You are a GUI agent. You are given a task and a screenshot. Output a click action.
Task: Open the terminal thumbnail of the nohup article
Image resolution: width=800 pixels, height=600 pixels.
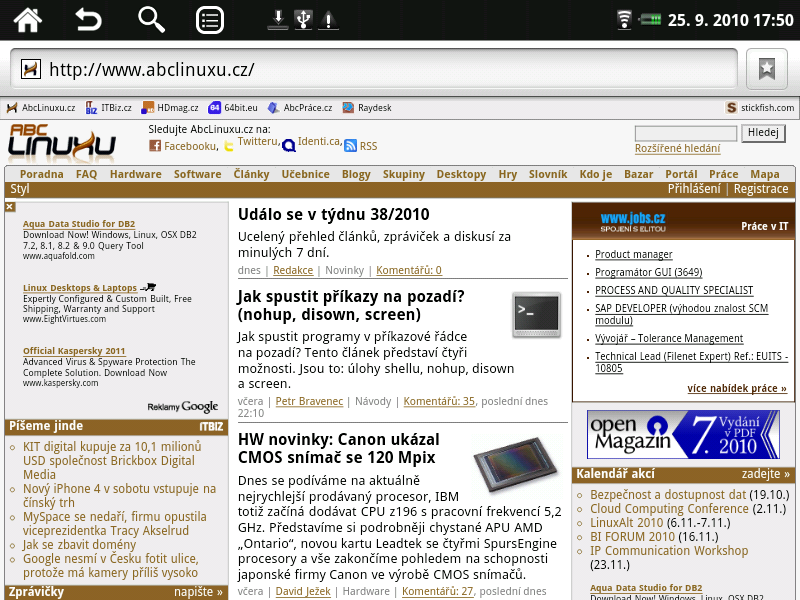coord(536,314)
